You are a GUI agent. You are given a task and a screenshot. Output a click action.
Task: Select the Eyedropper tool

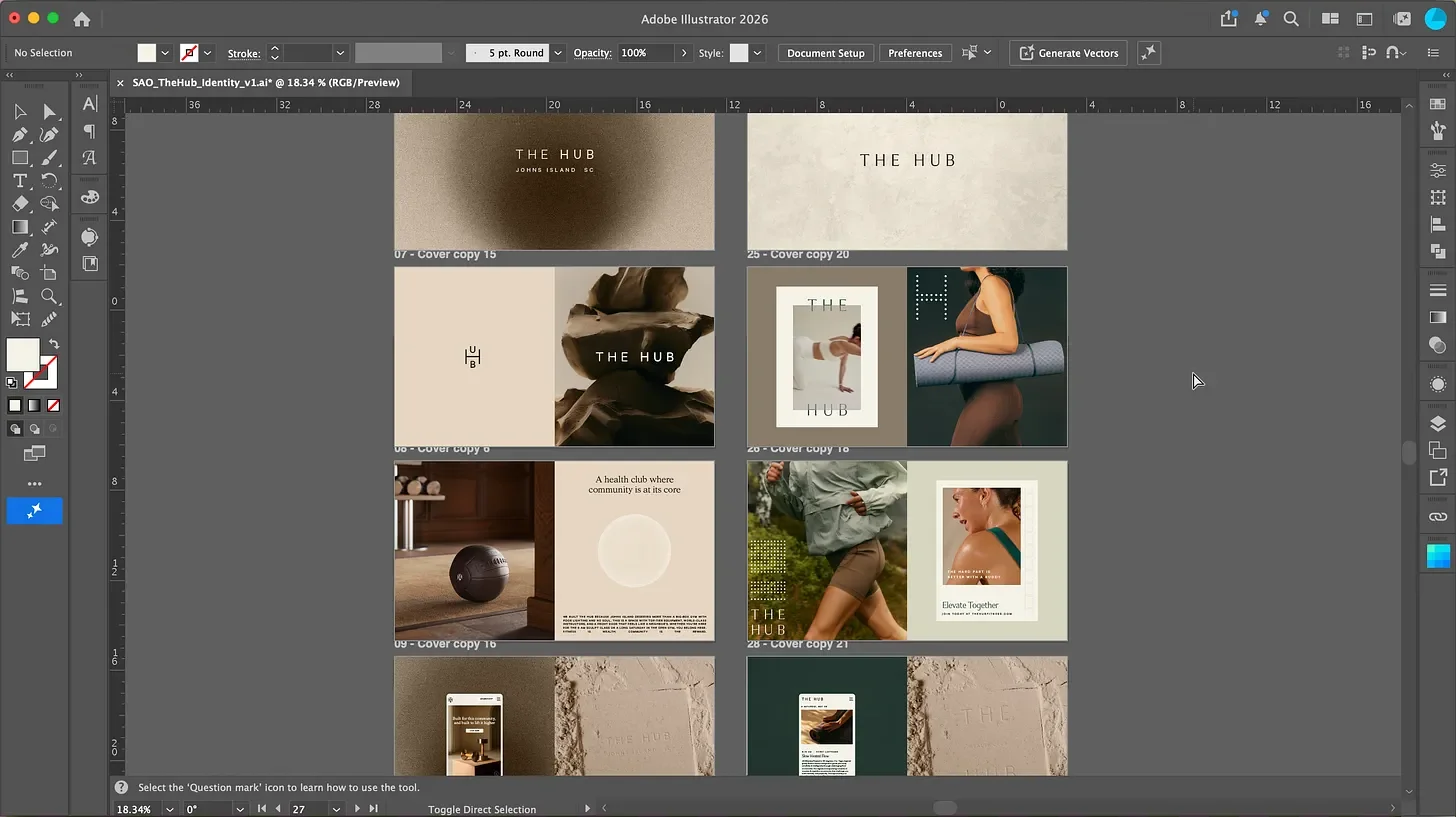point(20,250)
